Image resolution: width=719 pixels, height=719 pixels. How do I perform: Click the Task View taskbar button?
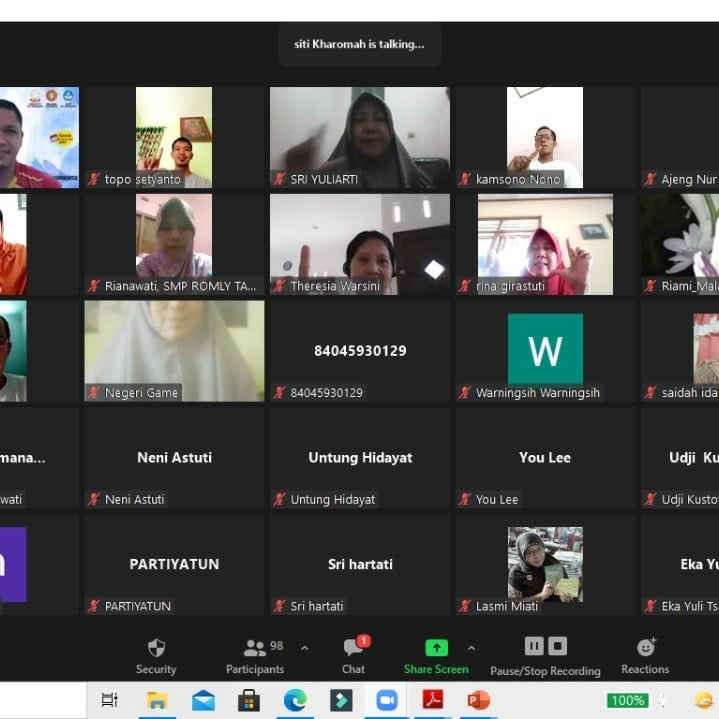[x=110, y=700]
